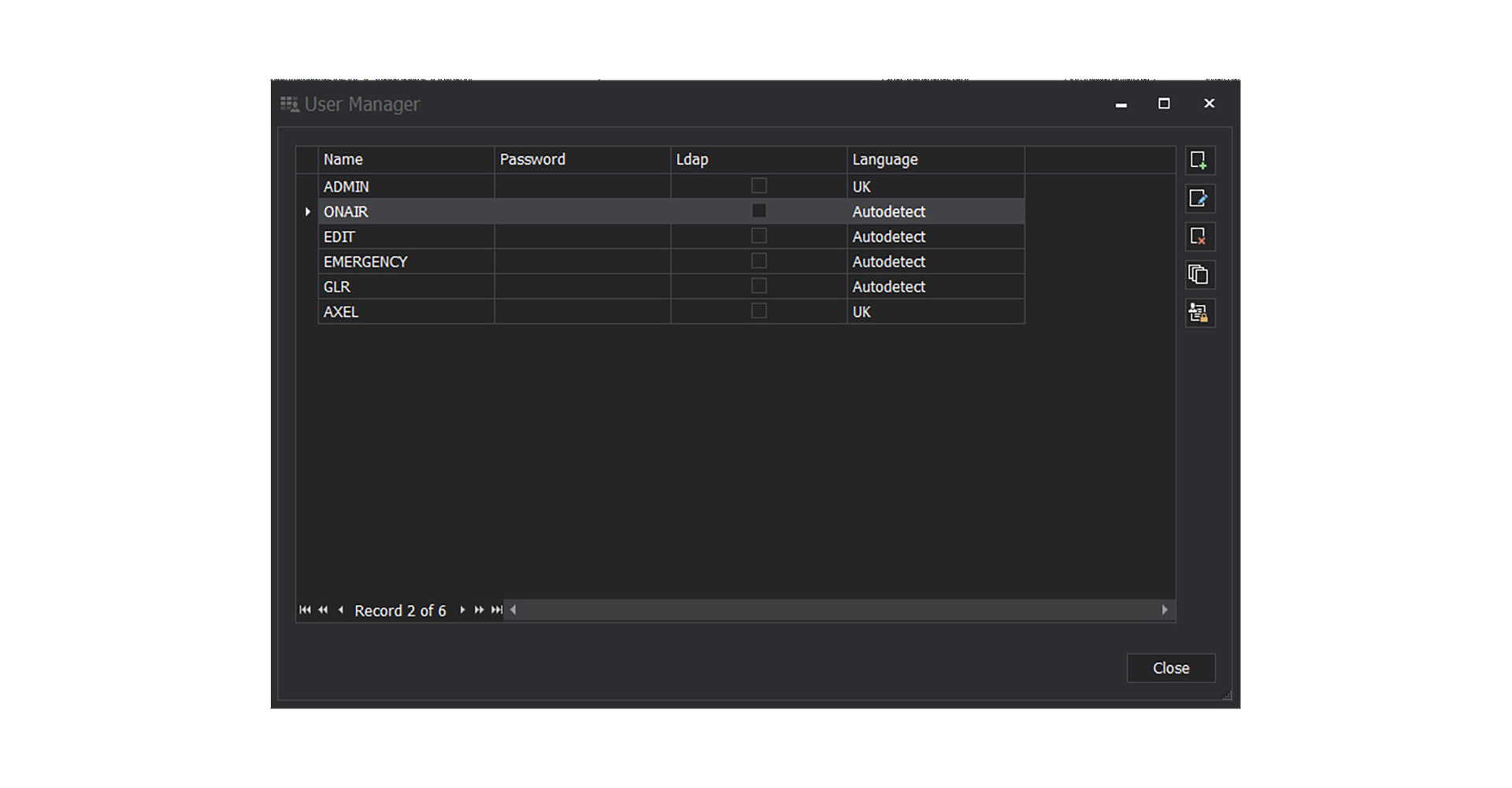
Task: Jump to first record in navigator
Action: [305, 610]
